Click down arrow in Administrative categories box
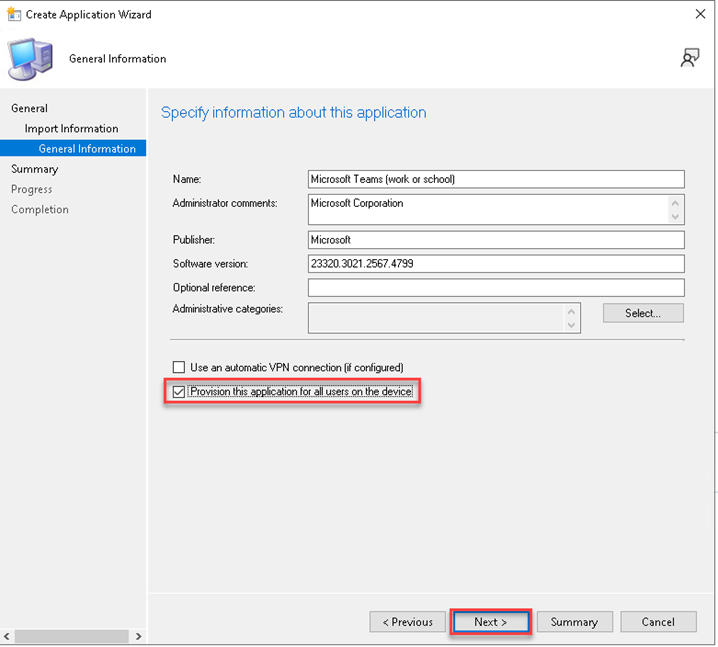This screenshot has height=647, width=718. (572, 325)
